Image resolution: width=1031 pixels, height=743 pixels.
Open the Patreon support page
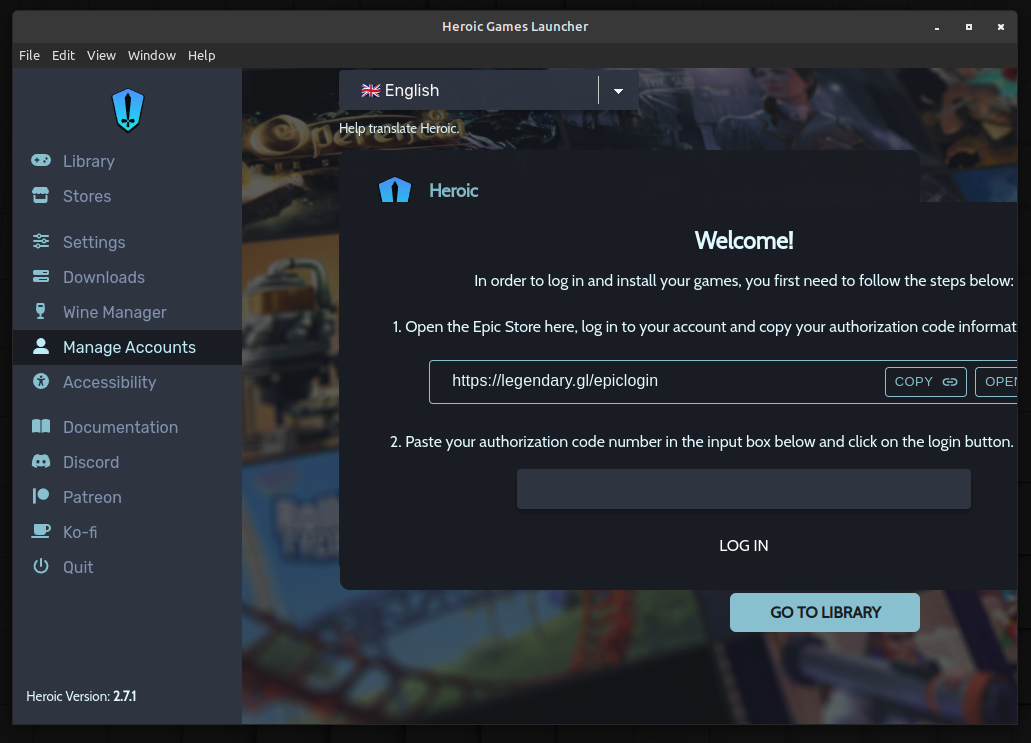89,497
